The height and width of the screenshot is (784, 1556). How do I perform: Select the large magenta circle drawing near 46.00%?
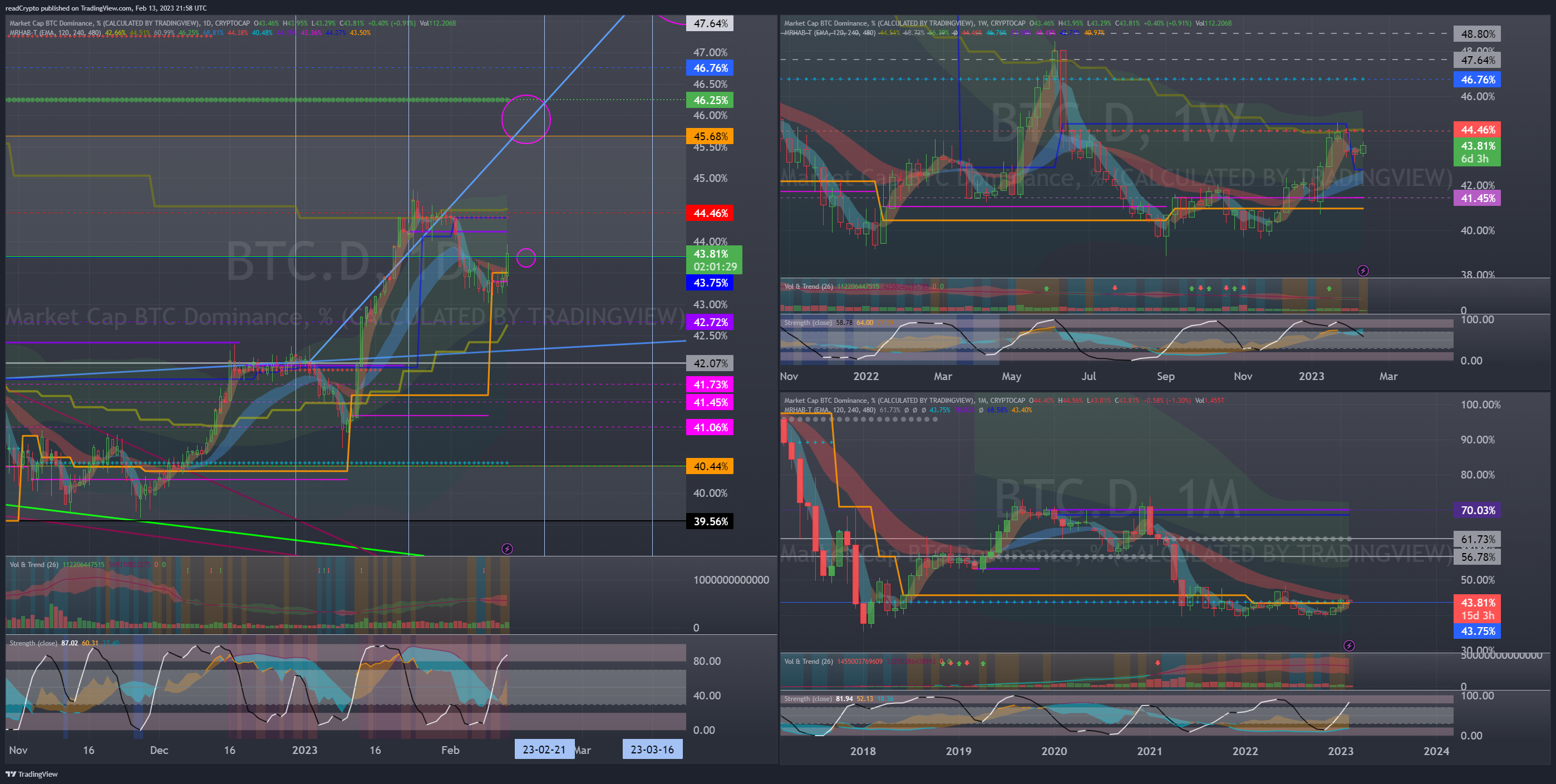(526, 119)
